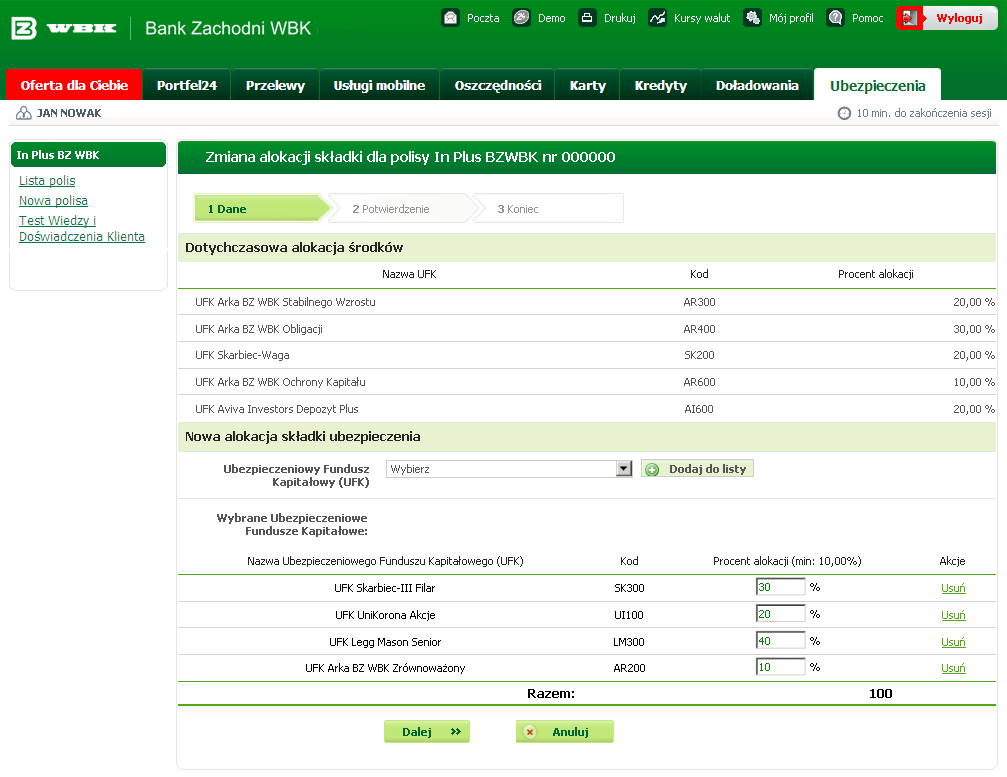
Task: Click step 1 Dane in wizard
Action: [x=261, y=209]
